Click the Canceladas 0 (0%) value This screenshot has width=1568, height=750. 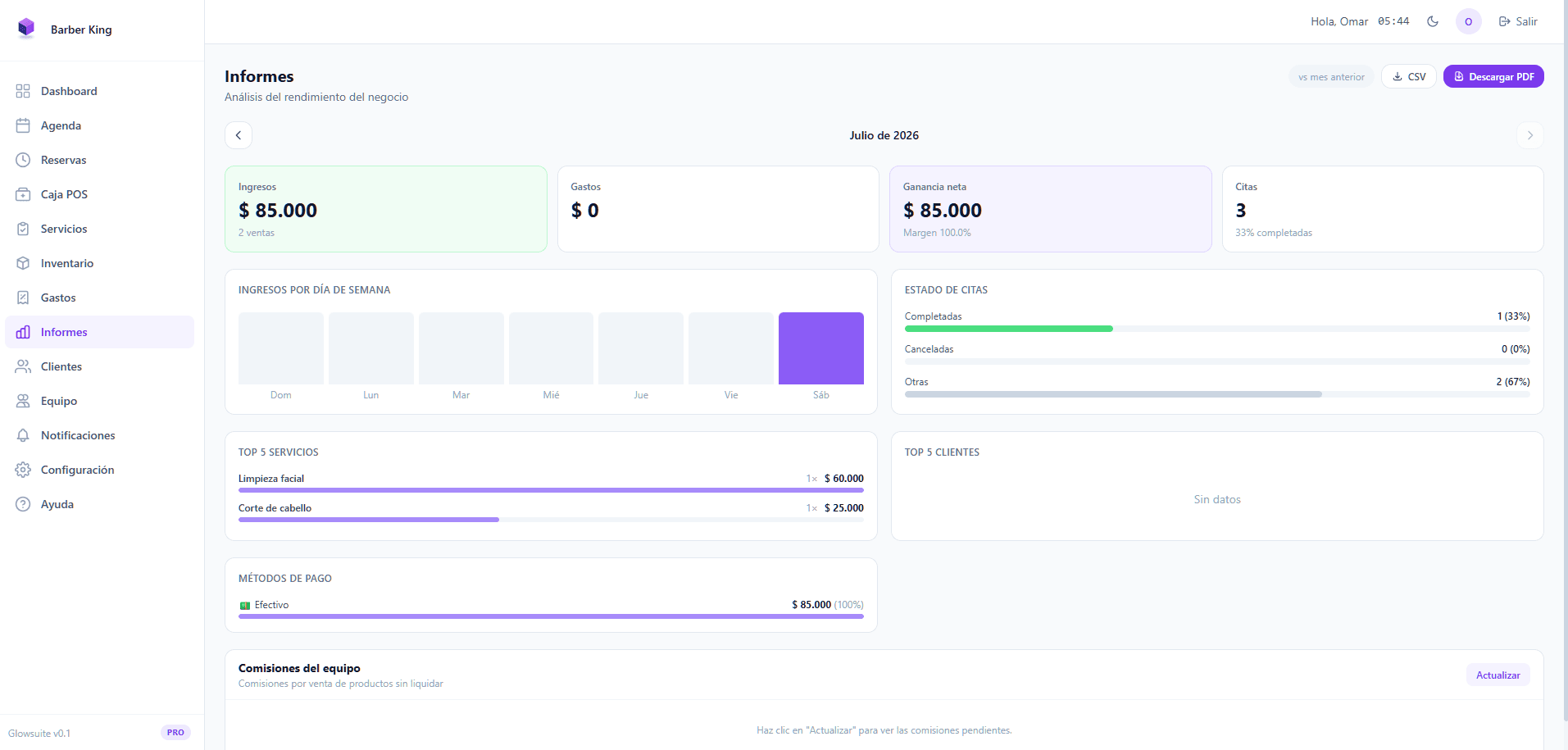pyautogui.click(x=1516, y=349)
